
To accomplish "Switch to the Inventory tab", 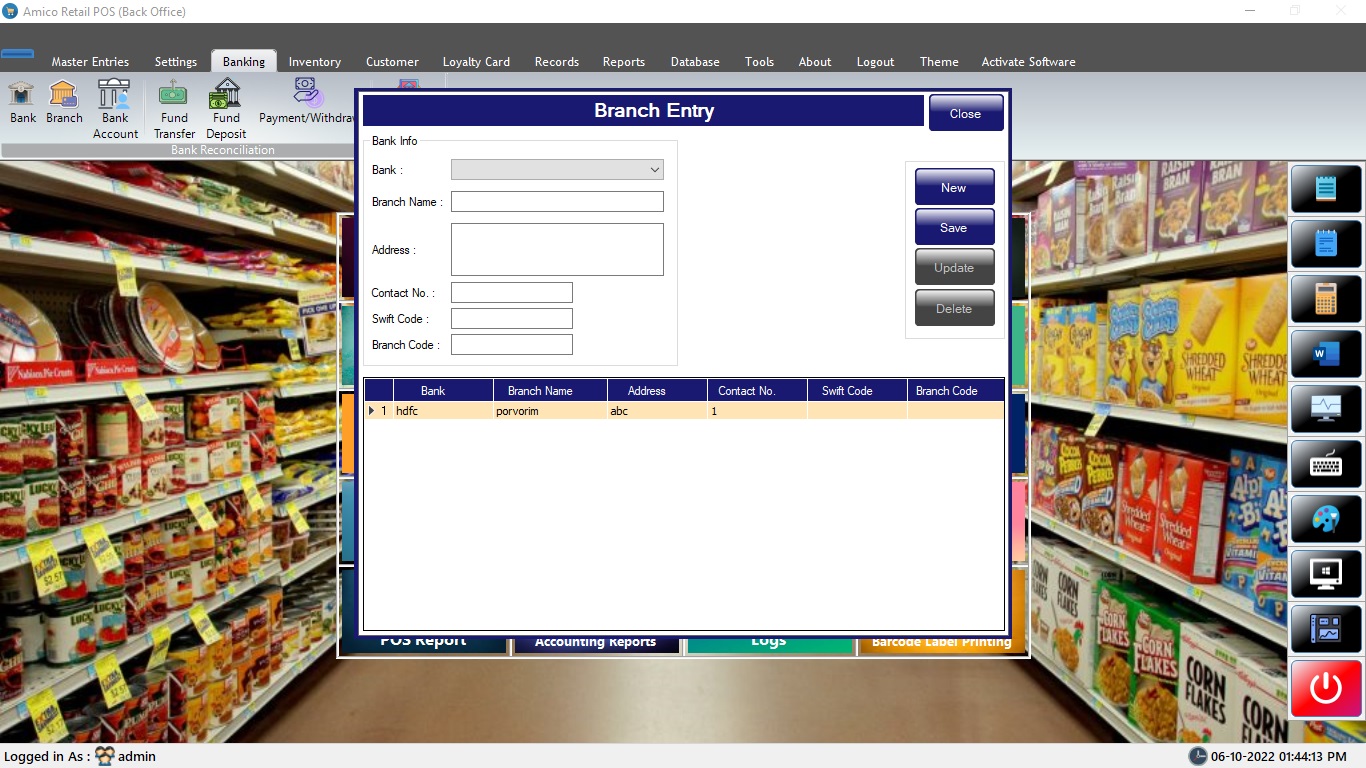I will pos(314,62).
